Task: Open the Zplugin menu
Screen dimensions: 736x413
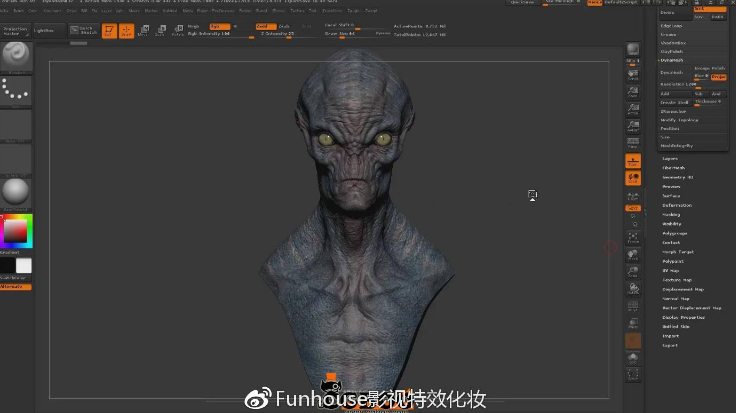Action: (353, 10)
